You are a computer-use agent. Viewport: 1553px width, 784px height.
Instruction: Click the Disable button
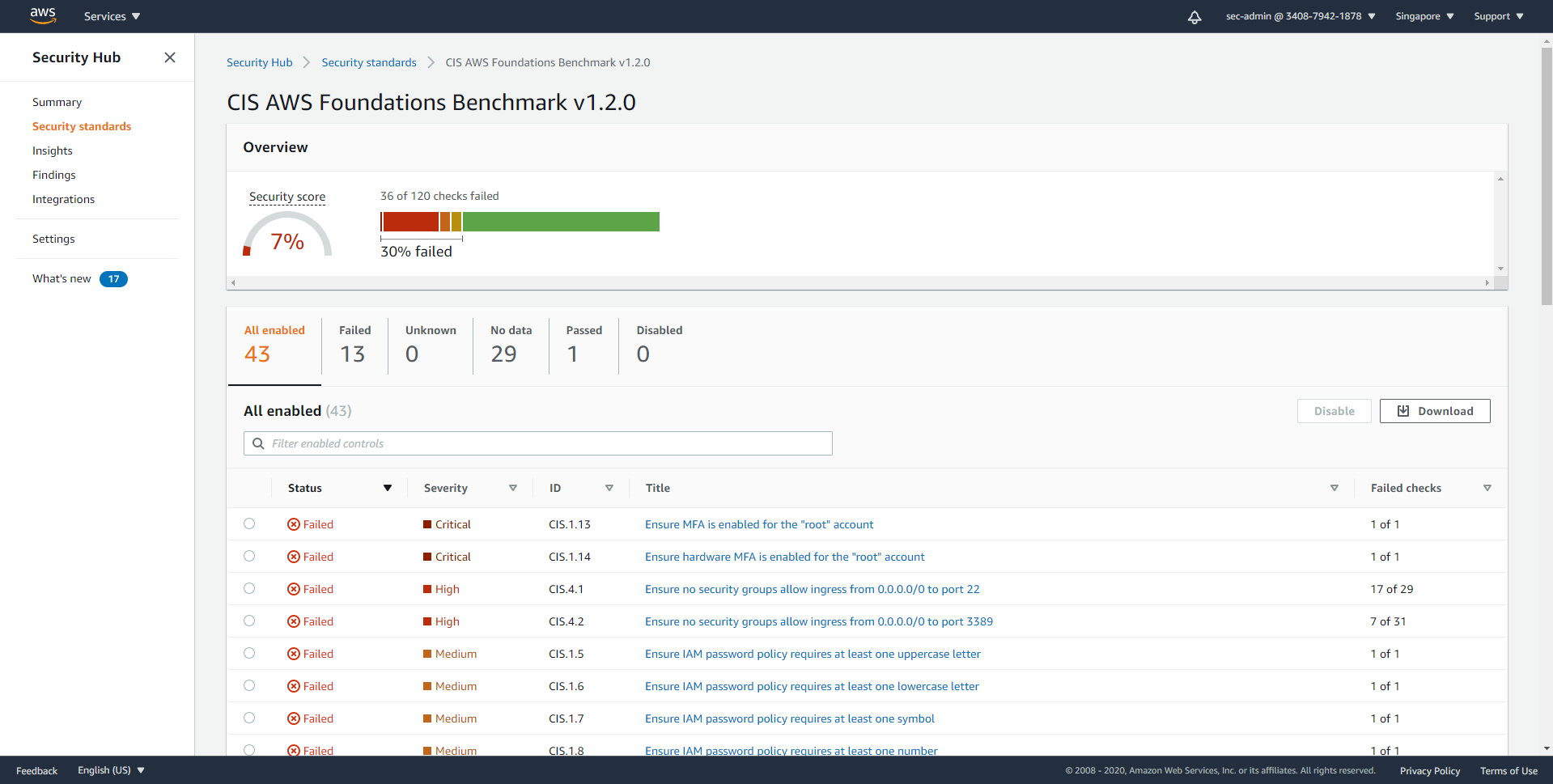pos(1334,411)
